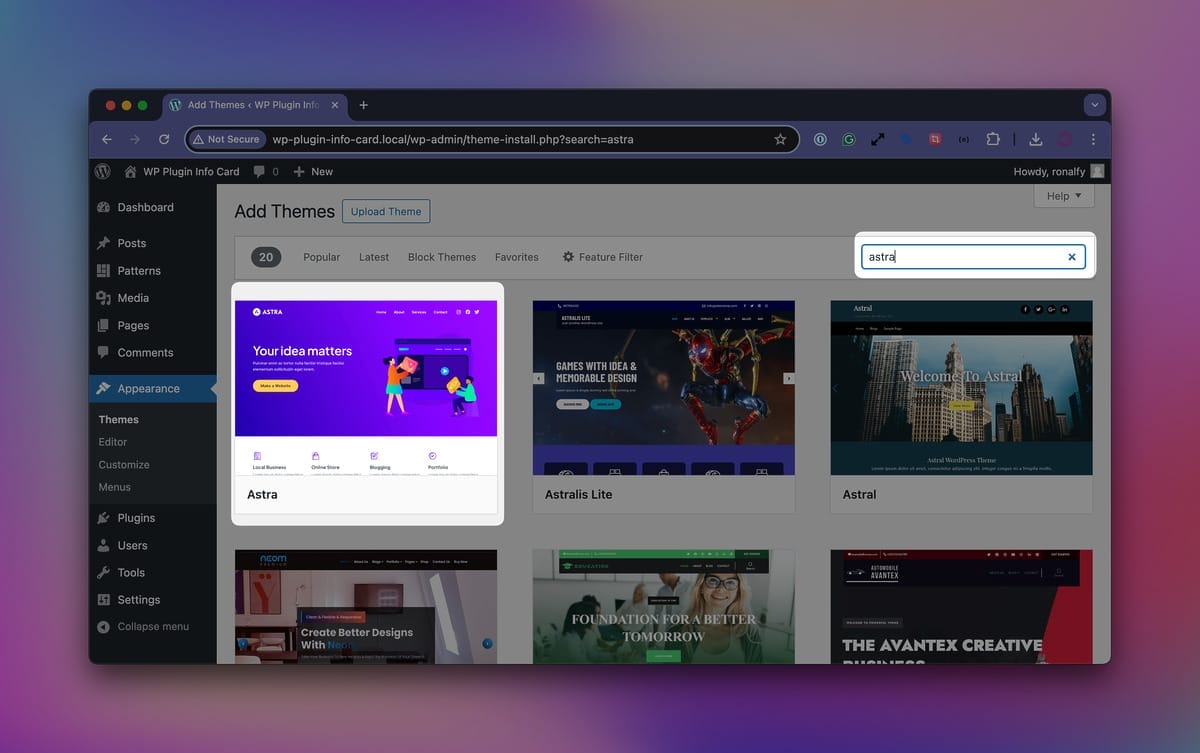Open the Block Themes tab
The image size is (1200, 753).
[x=441, y=257]
